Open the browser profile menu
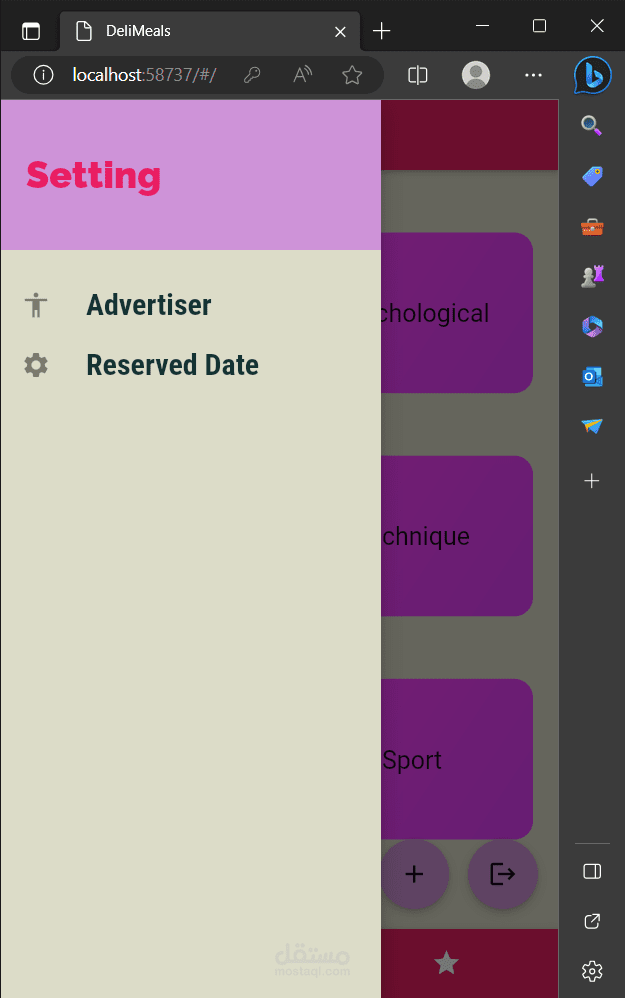The height and width of the screenshot is (998, 625). click(x=476, y=75)
